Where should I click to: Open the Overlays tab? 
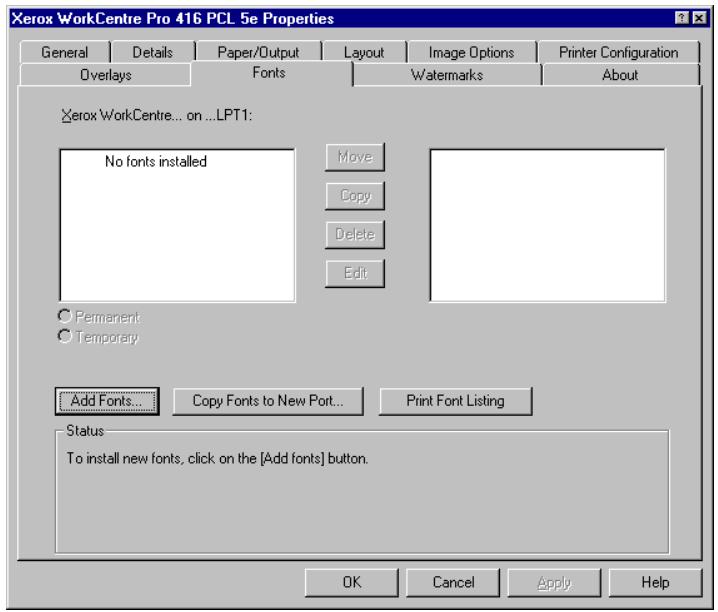106,75
